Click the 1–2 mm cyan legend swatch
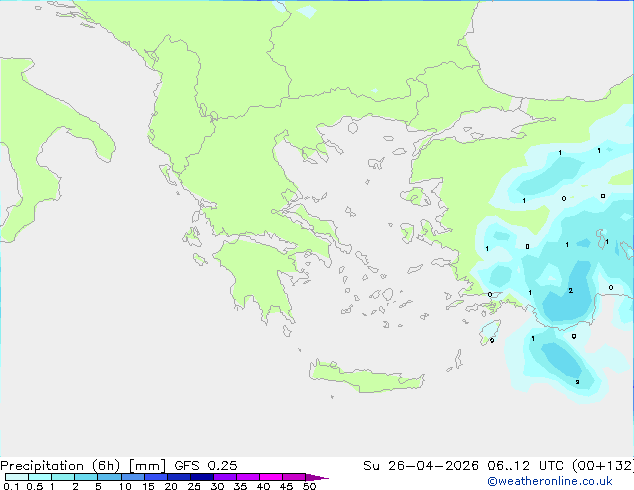Screen dimensions: 634x490 [x=63, y=477]
